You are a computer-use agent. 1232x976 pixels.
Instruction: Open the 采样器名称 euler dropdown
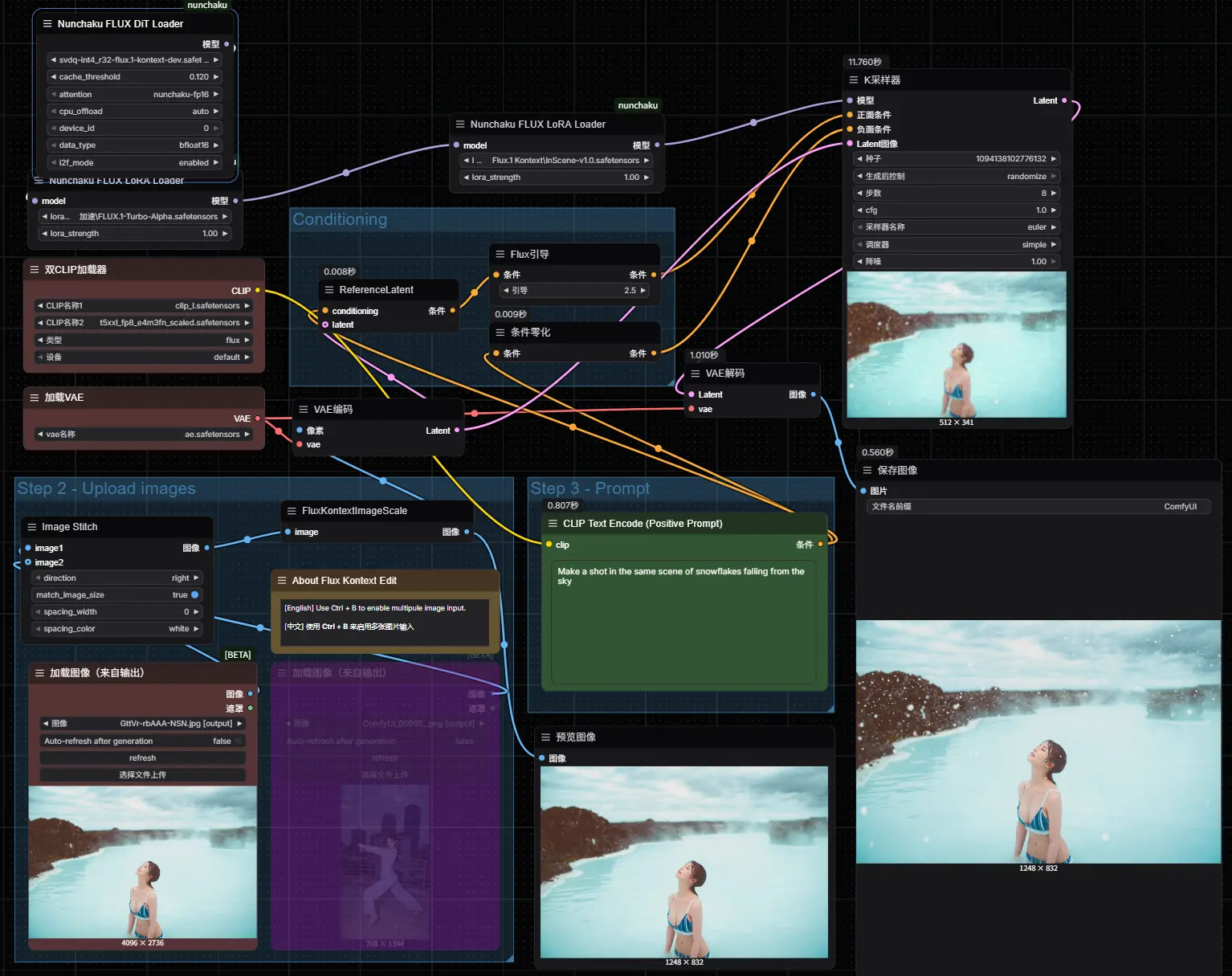click(x=956, y=227)
